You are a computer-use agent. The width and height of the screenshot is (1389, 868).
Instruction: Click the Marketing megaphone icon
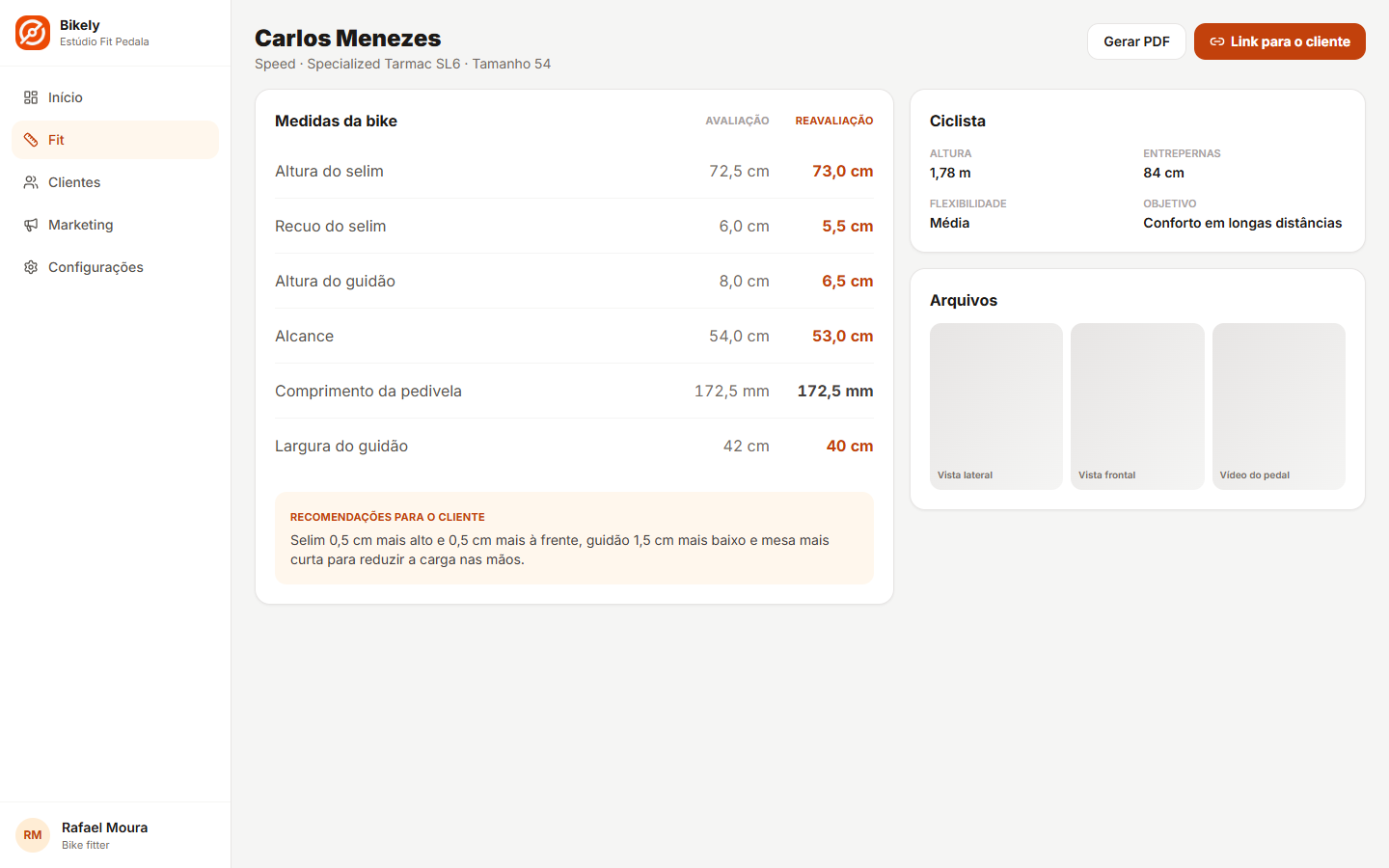point(31,225)
